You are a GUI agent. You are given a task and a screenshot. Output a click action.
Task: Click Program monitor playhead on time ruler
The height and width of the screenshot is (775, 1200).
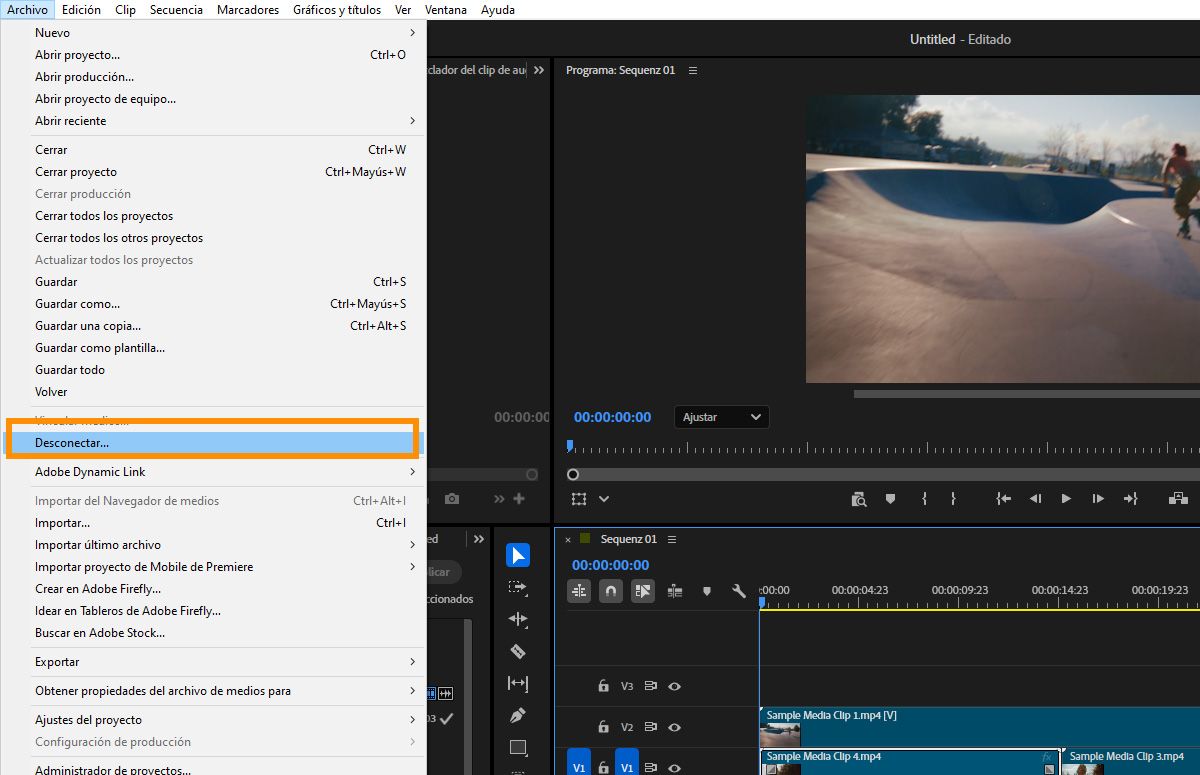pos(570,446)
